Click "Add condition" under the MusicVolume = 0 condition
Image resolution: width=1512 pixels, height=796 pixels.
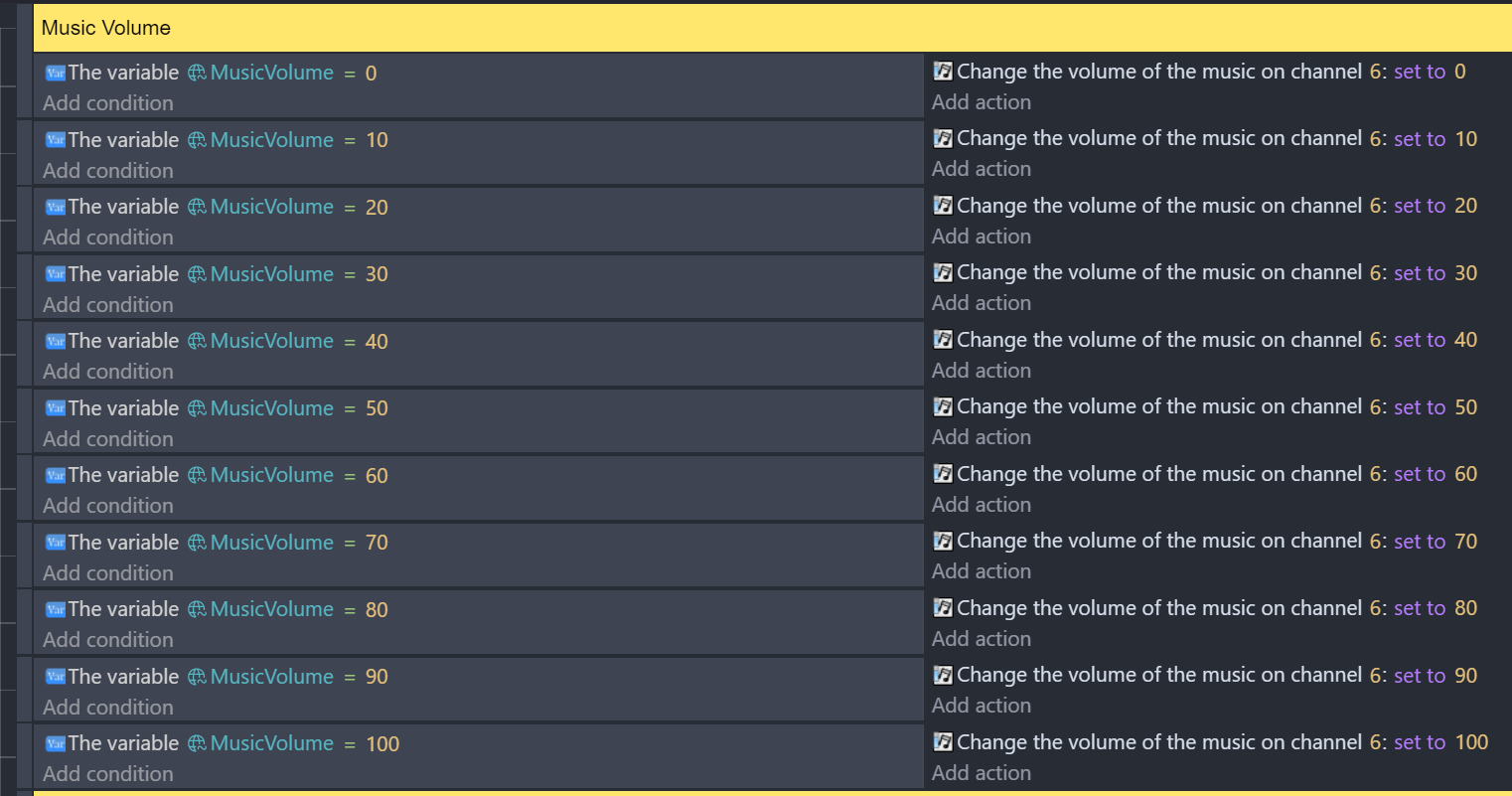108,103
